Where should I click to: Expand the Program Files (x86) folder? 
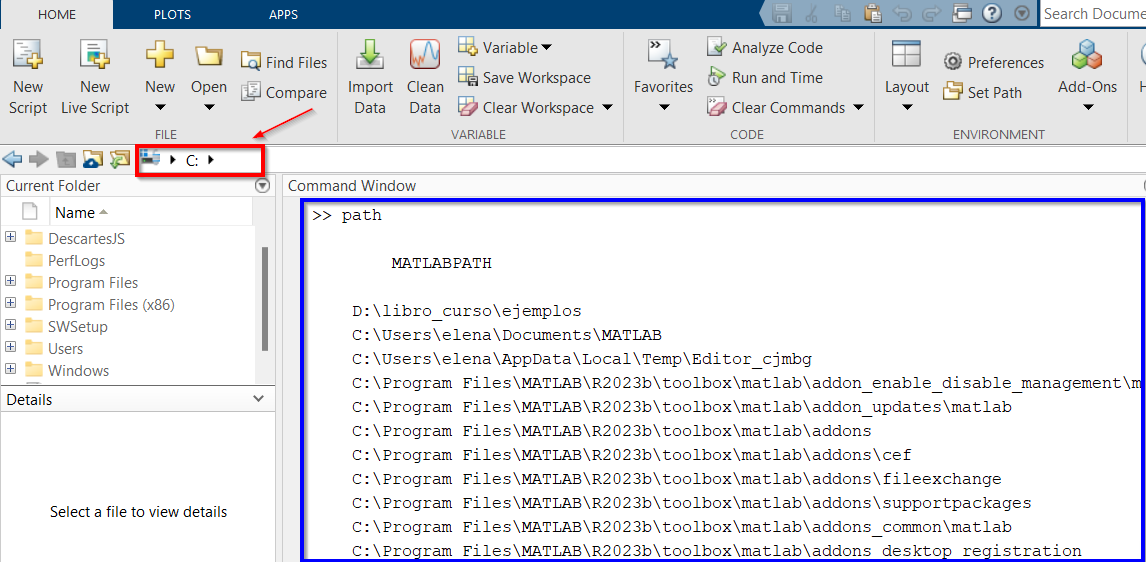[10, 303]
